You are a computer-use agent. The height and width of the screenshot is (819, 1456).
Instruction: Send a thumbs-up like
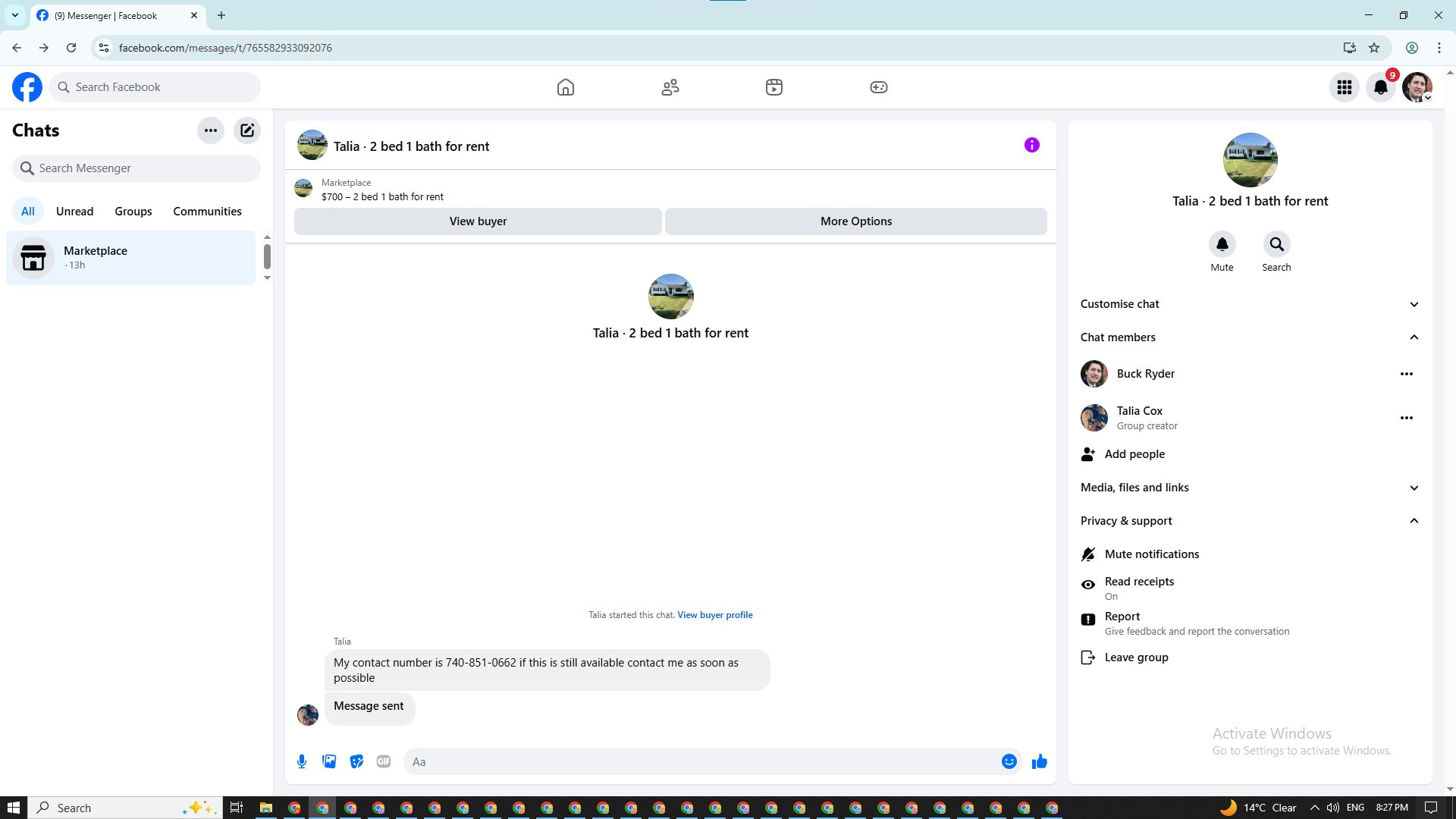coord(1039,761)
